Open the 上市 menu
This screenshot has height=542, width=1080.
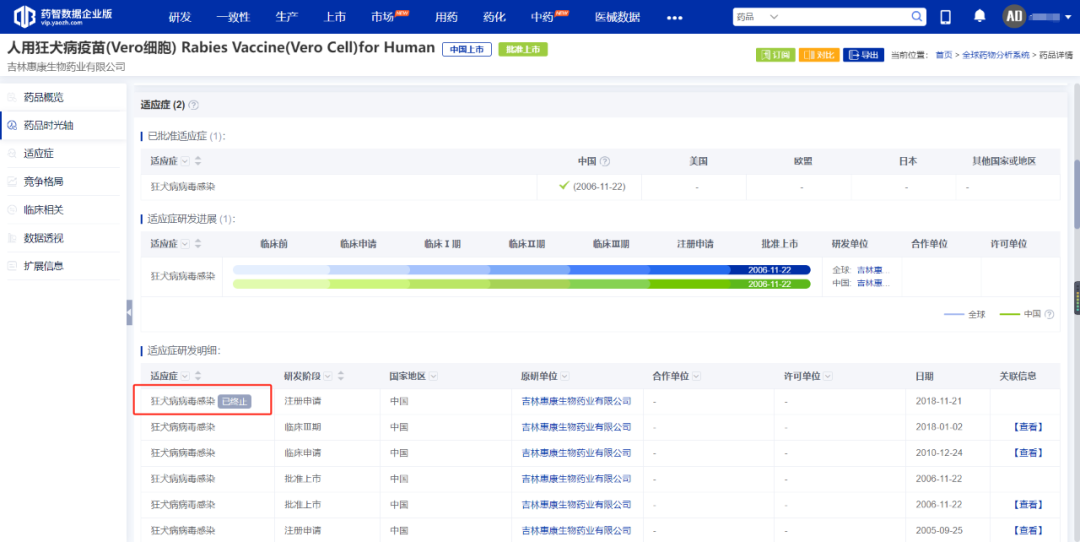(x=335, y=17)
